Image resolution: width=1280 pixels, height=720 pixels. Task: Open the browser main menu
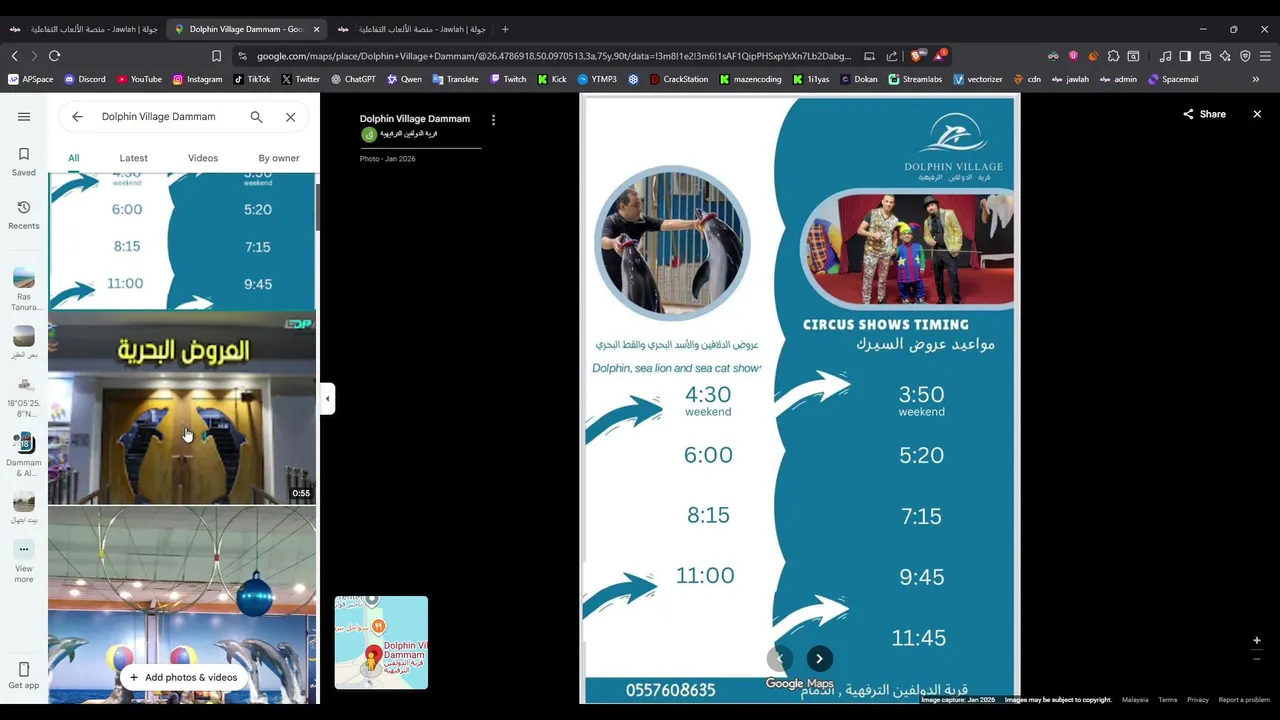tap(1266, 56)
